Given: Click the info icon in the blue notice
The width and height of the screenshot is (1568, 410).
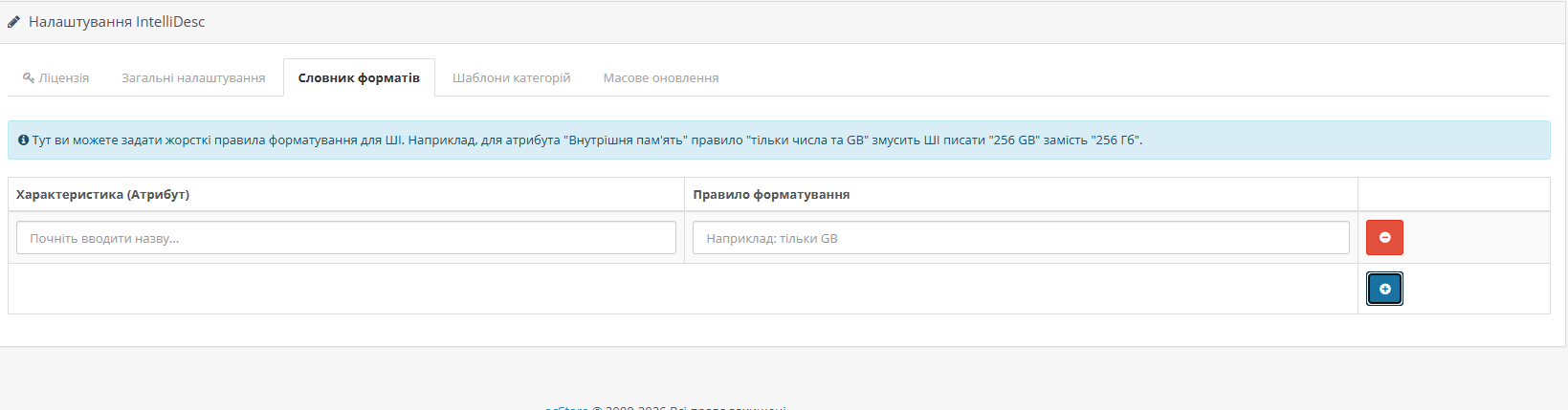Looking at the screenshot, I should coord(24,140).
